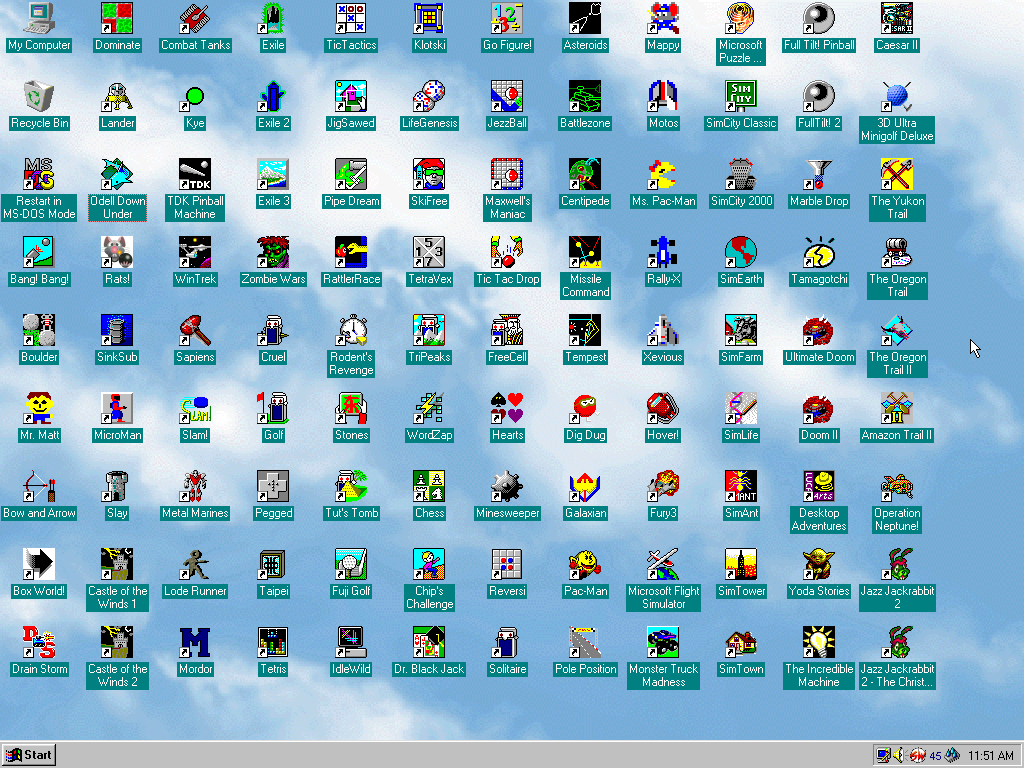Click the Tamagotchi shortcut
This screenshot has width=1024, height=768.
click(819, 252)
